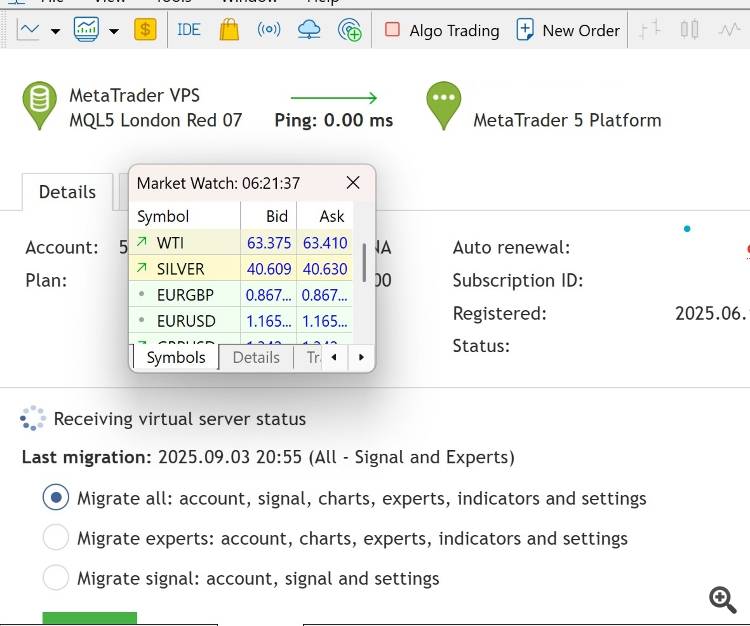The height and width of the screenshot is (626, 750).
Task: Select candlestick chart type icon
Action: (689, 30)
